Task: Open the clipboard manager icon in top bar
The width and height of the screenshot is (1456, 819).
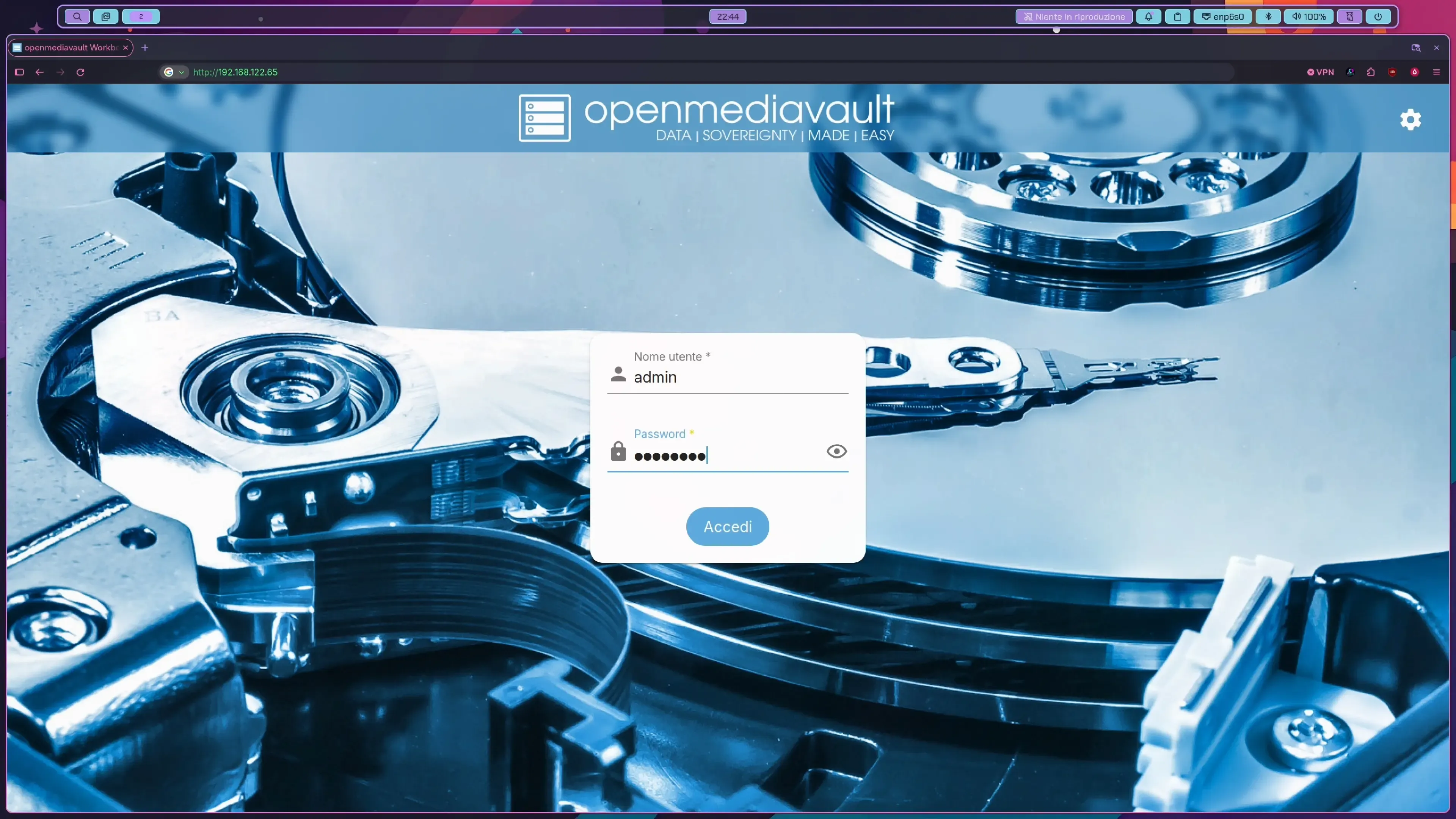Action: tap(1177, 16)
